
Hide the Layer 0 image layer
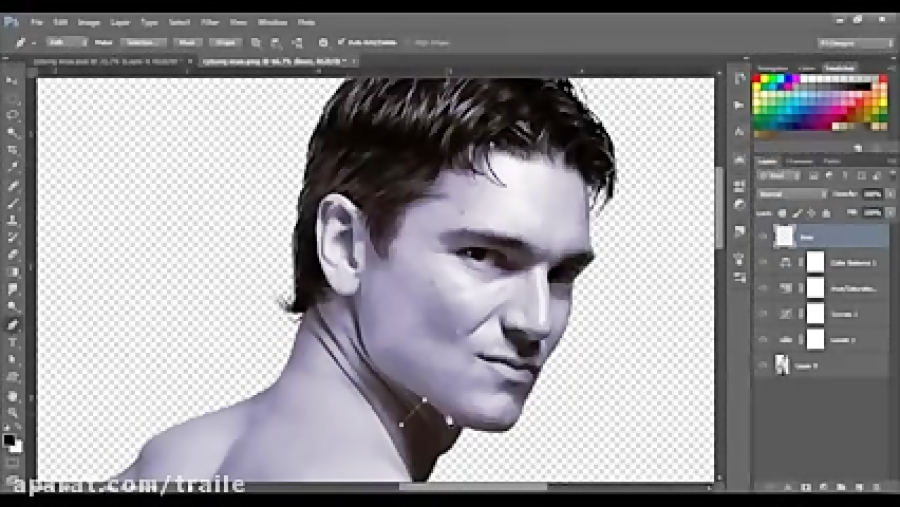763,365
